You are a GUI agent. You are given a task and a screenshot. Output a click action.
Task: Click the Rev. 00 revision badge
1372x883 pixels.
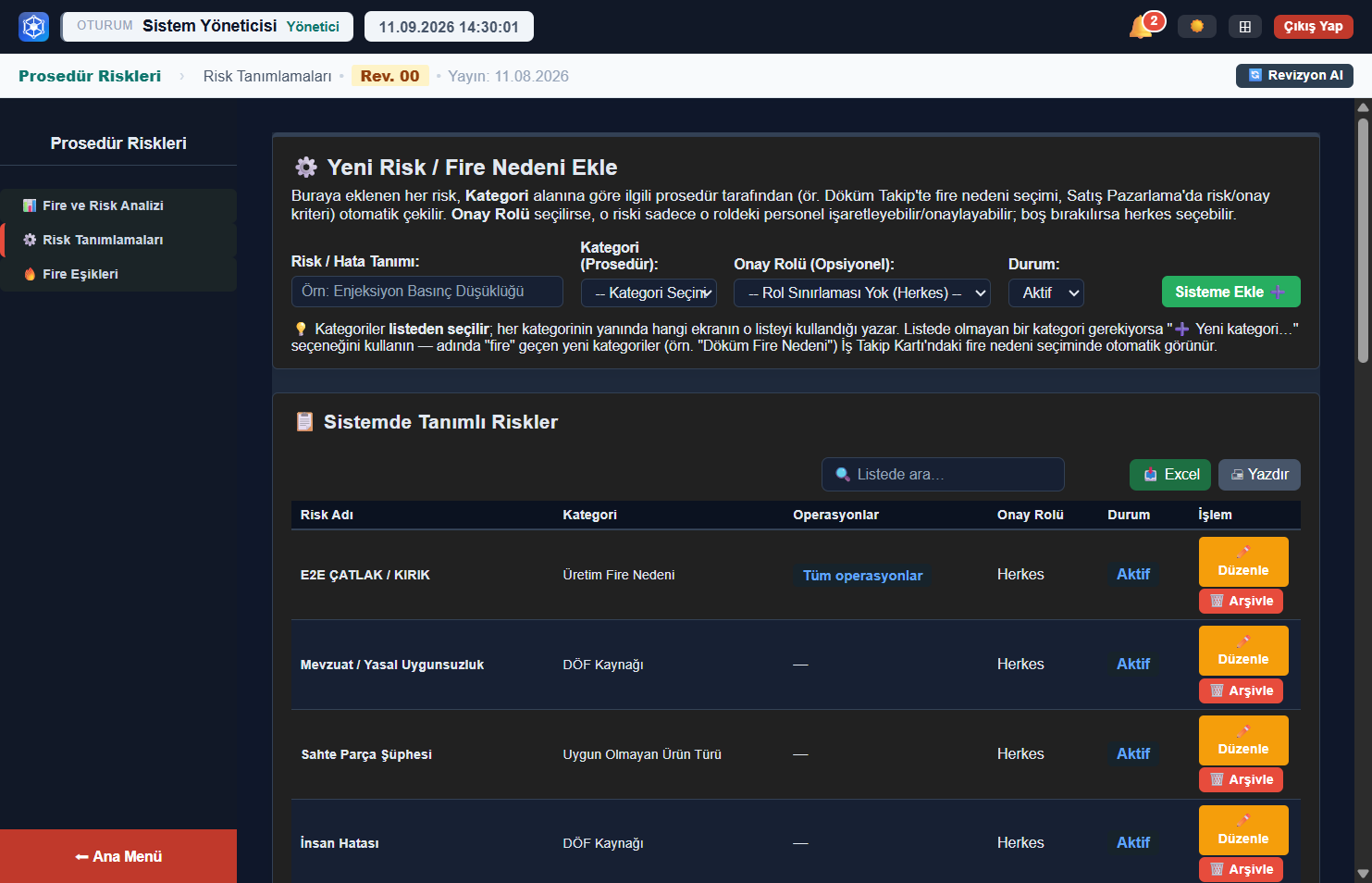(x=389, y=76)
